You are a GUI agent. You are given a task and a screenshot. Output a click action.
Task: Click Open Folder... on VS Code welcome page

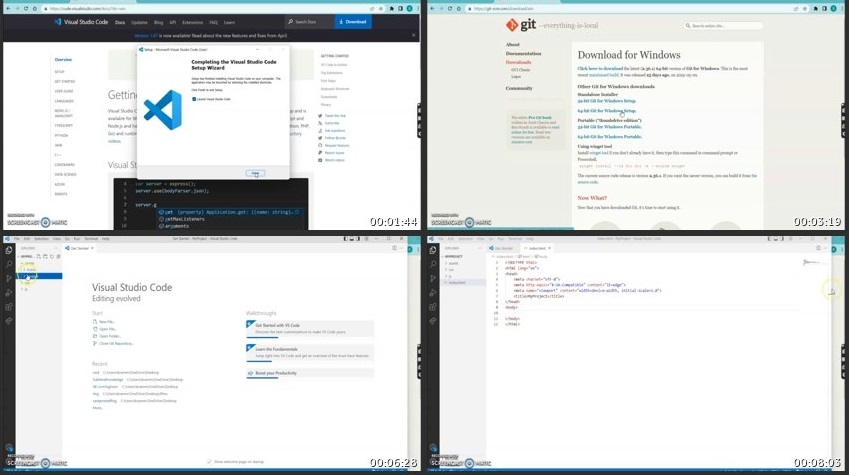click(107, 336)
